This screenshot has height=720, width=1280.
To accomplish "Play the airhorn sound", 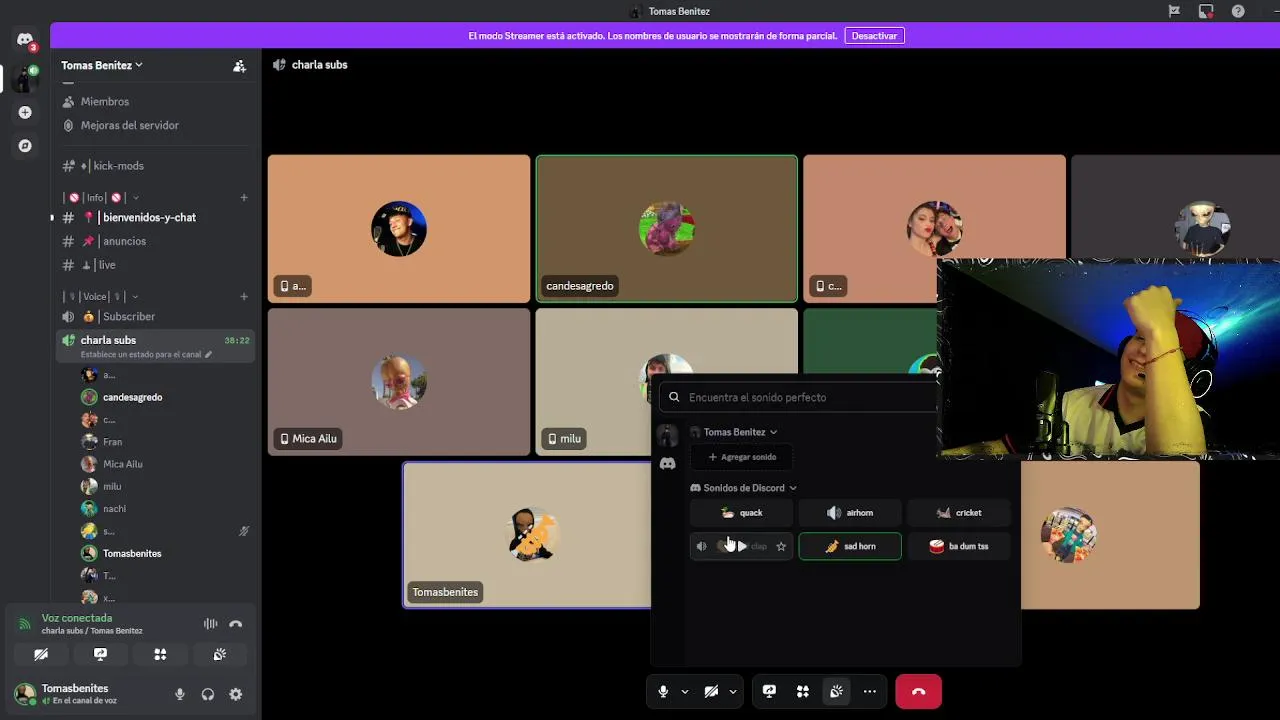I will click(x=850, y=513).
